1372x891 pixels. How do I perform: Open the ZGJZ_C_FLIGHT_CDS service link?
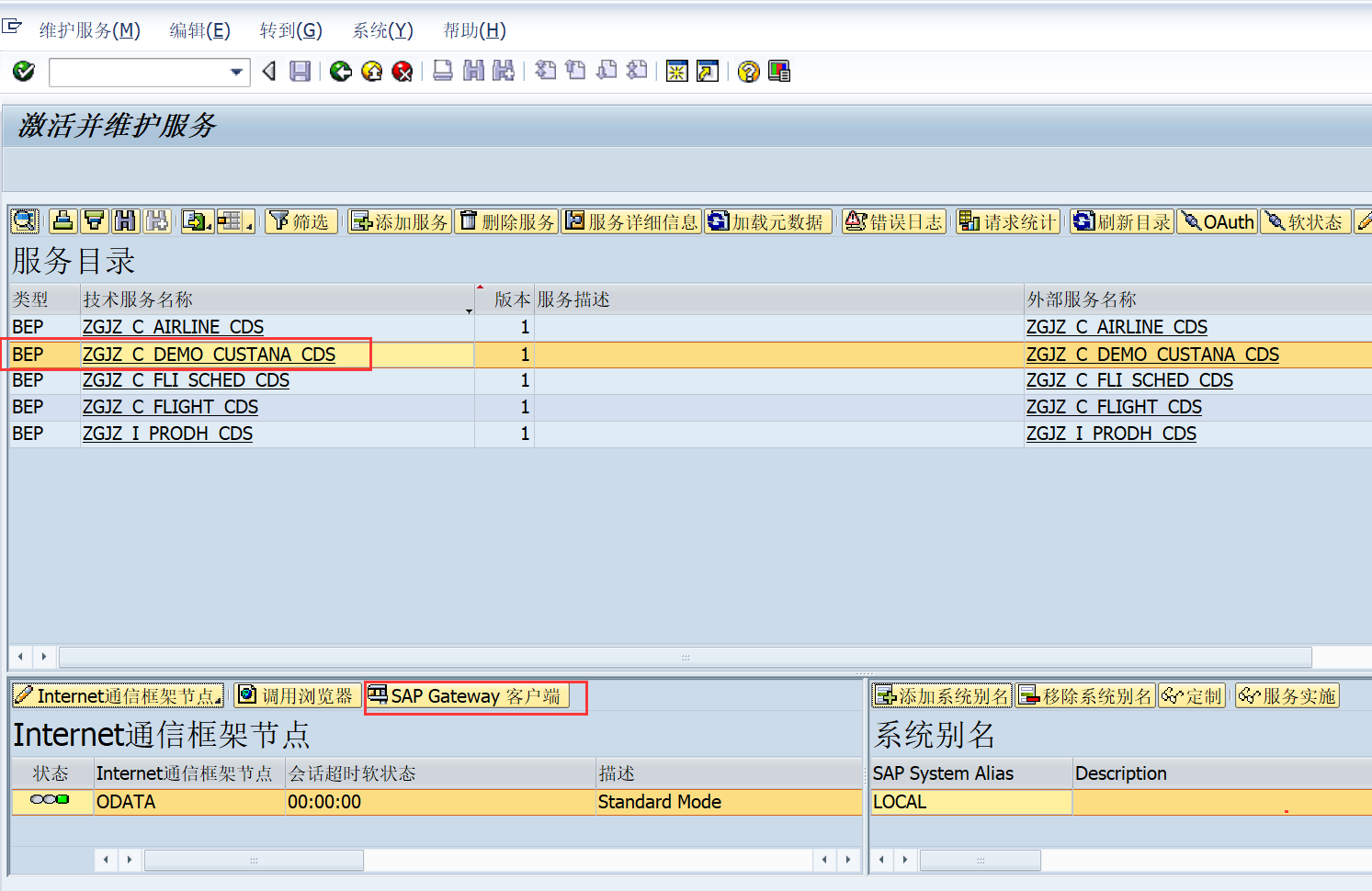click(170, 406)
